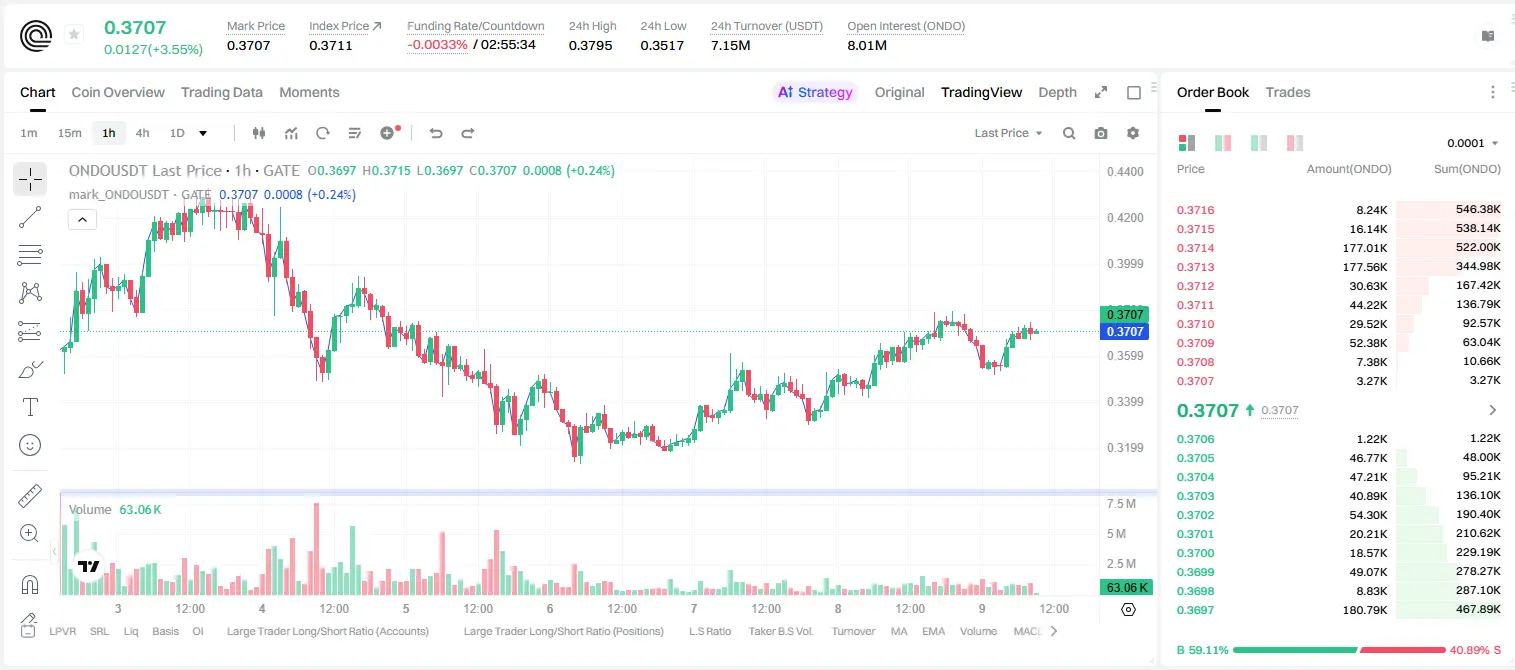Open chart settings gear icon

pos(1133,133)
